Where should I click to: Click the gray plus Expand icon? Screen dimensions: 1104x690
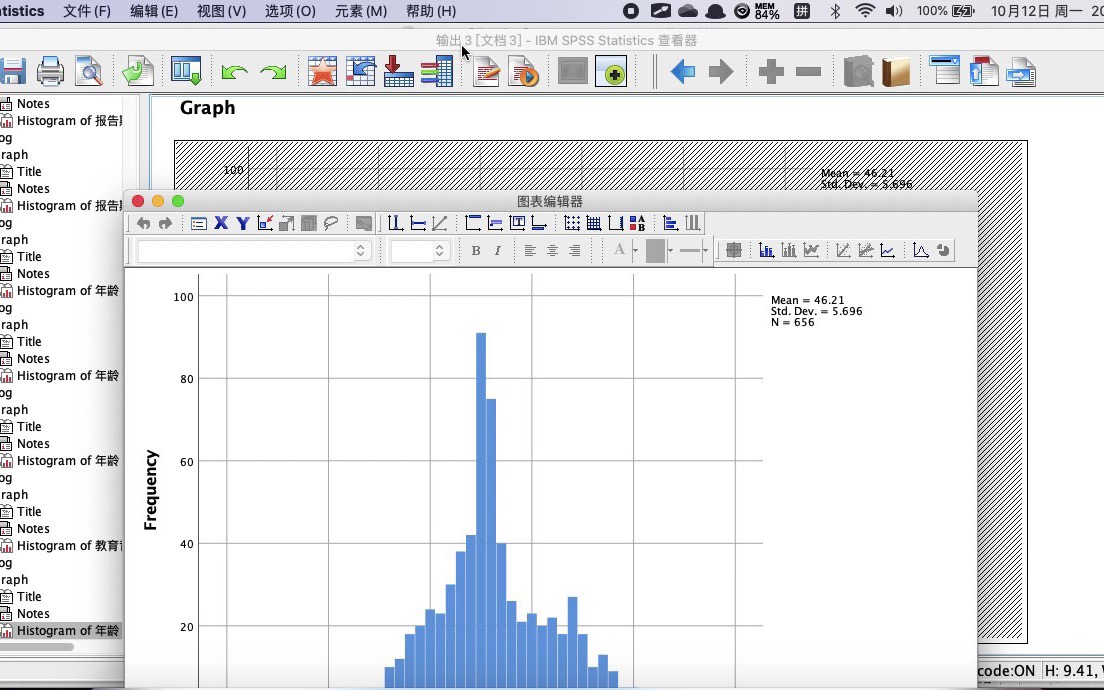tap(771, 72)
